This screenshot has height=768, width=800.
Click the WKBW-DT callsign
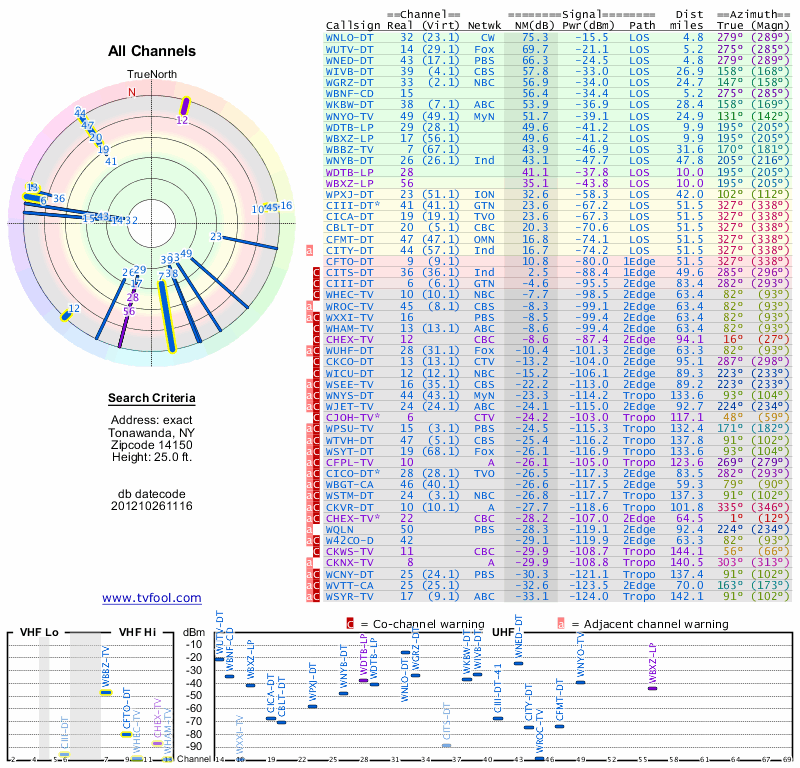[x=349, y=105]
